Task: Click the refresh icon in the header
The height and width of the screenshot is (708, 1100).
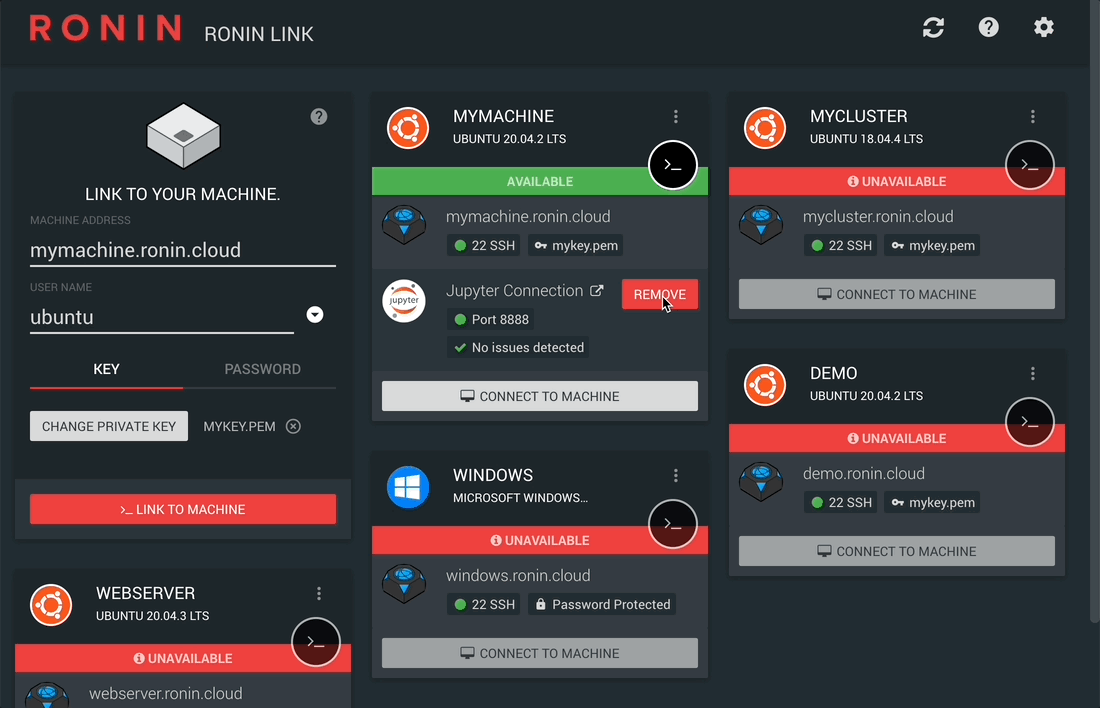Action: (x=933, y=27)
